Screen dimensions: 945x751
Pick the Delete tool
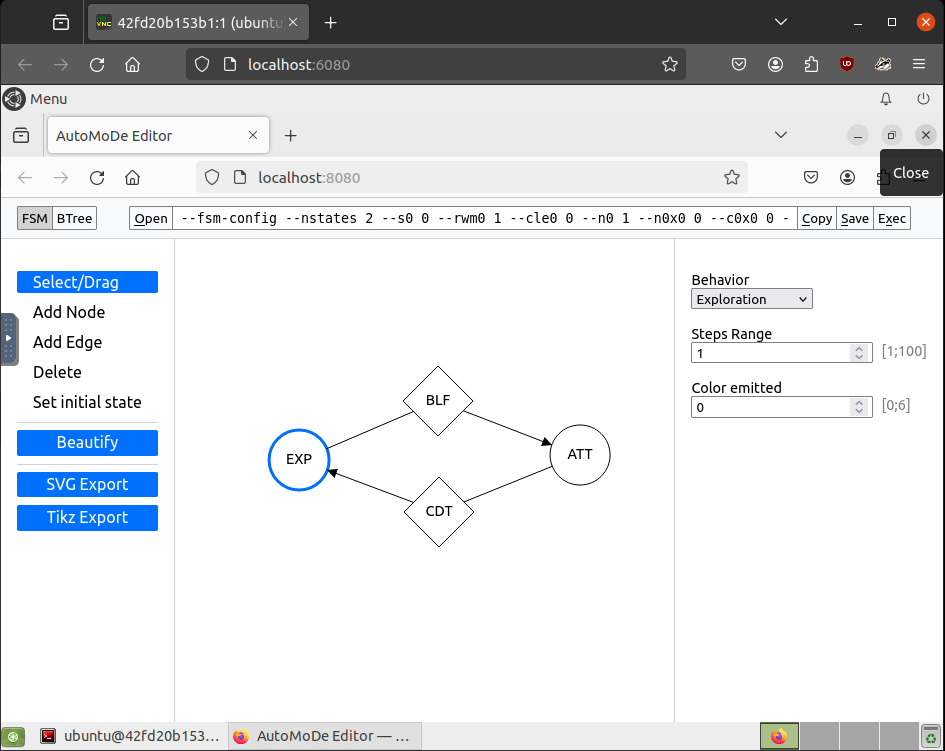57,372
